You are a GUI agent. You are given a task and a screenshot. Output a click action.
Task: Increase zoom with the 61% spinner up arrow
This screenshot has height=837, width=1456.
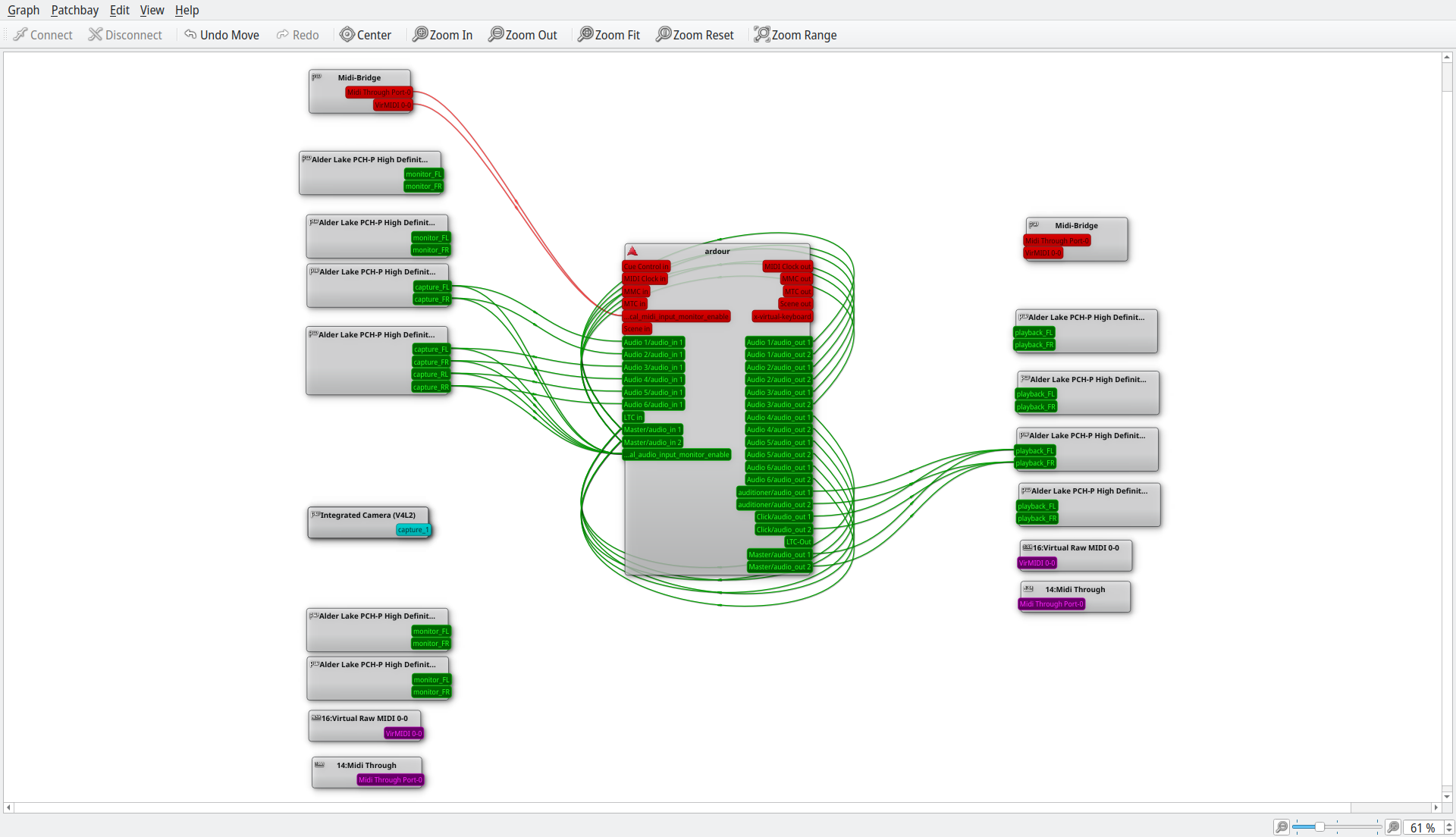click(x=1449, y=823)
